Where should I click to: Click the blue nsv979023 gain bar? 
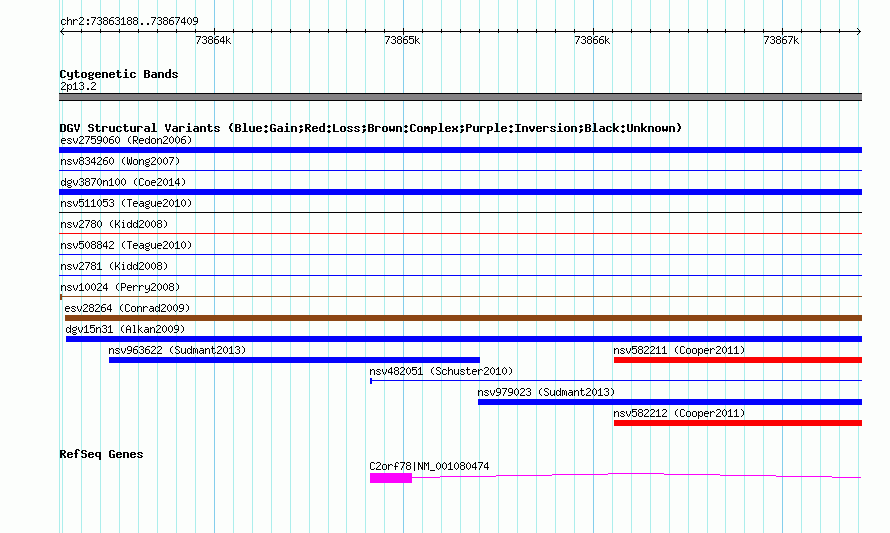click(670, 402)
